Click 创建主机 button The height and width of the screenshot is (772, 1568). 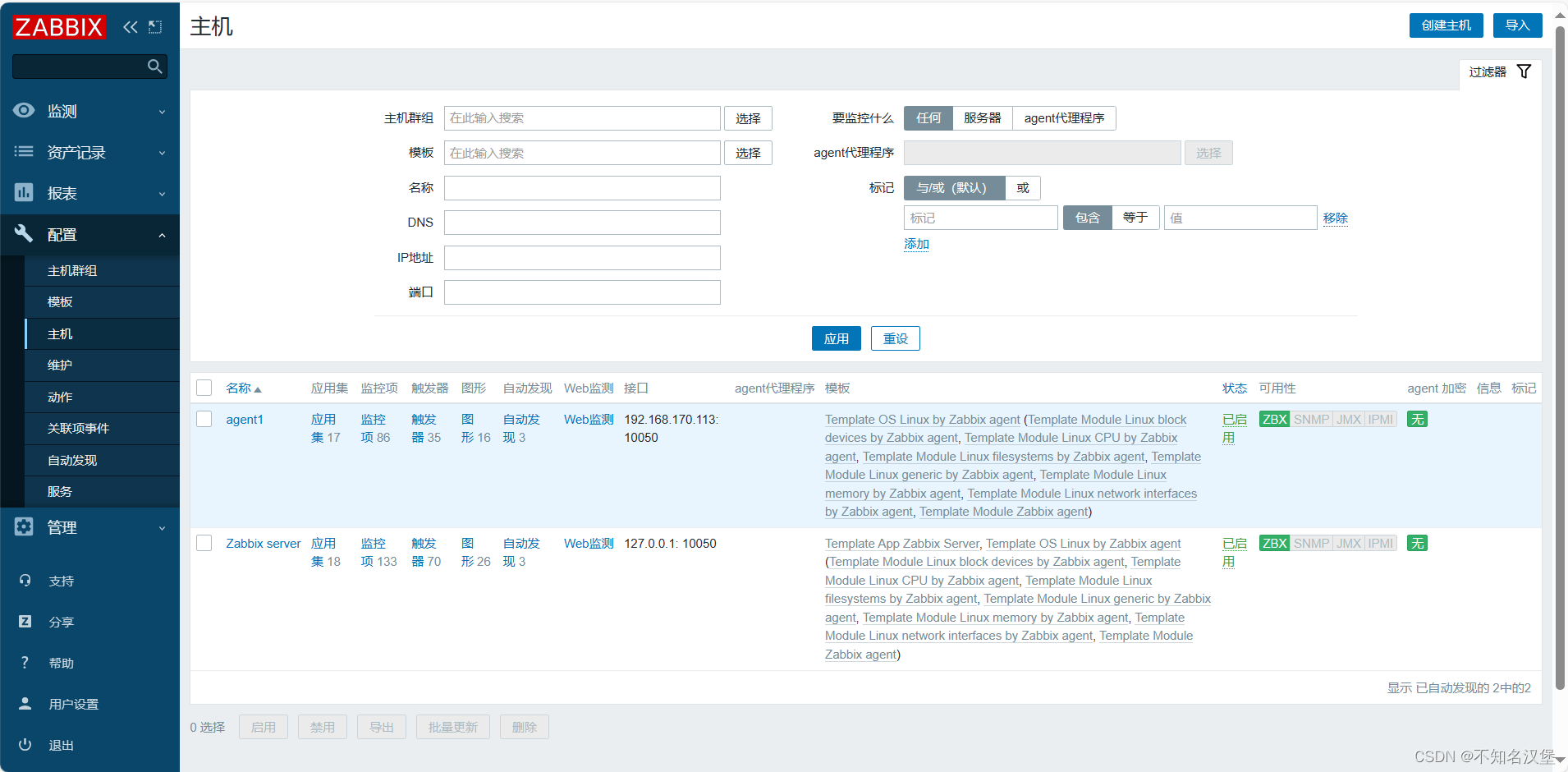tap(1446, 25)
